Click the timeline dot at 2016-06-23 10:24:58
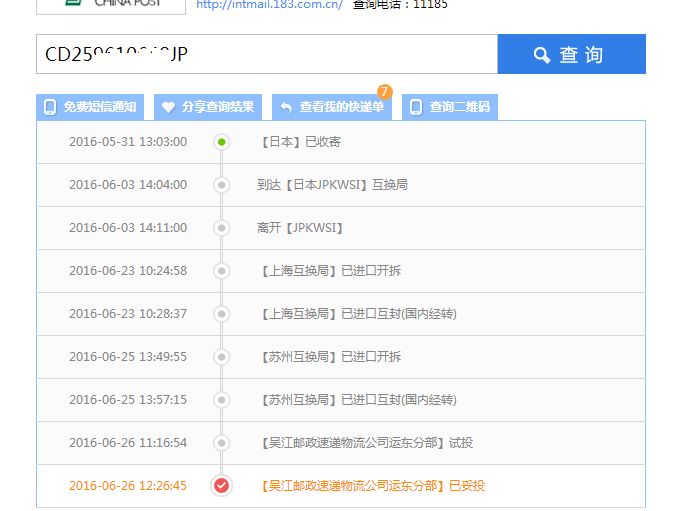The height and width of the screenshot is (511, 696). [221, 271]
